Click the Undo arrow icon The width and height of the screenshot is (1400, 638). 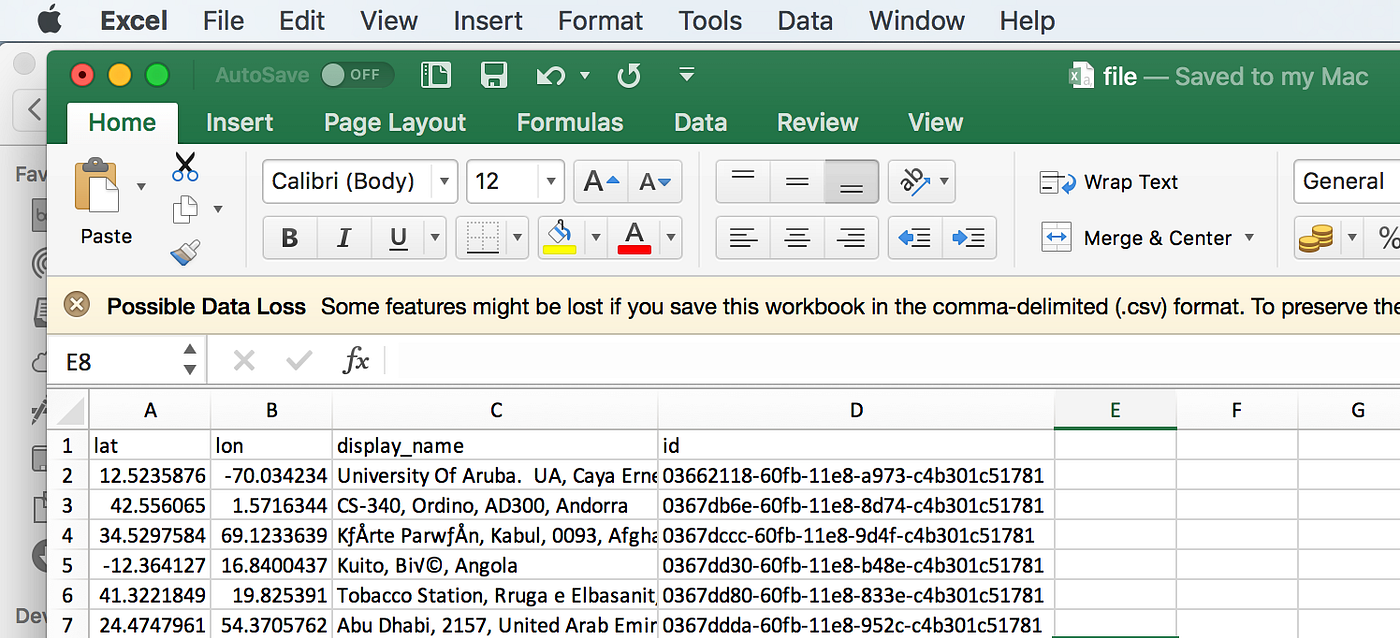[x=551, y=75]
